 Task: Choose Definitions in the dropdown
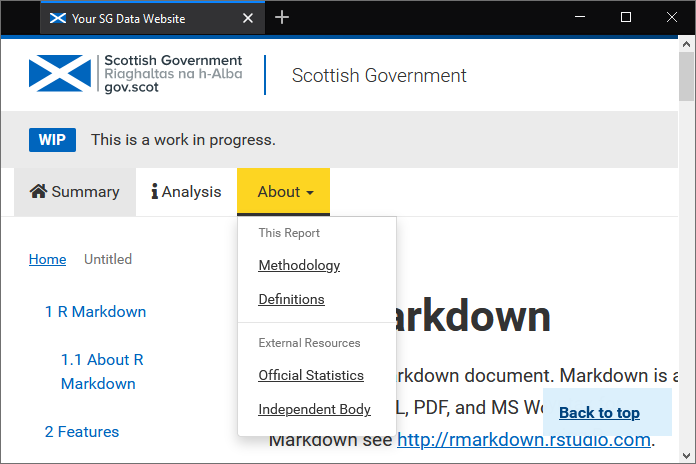tap(291, 299)
